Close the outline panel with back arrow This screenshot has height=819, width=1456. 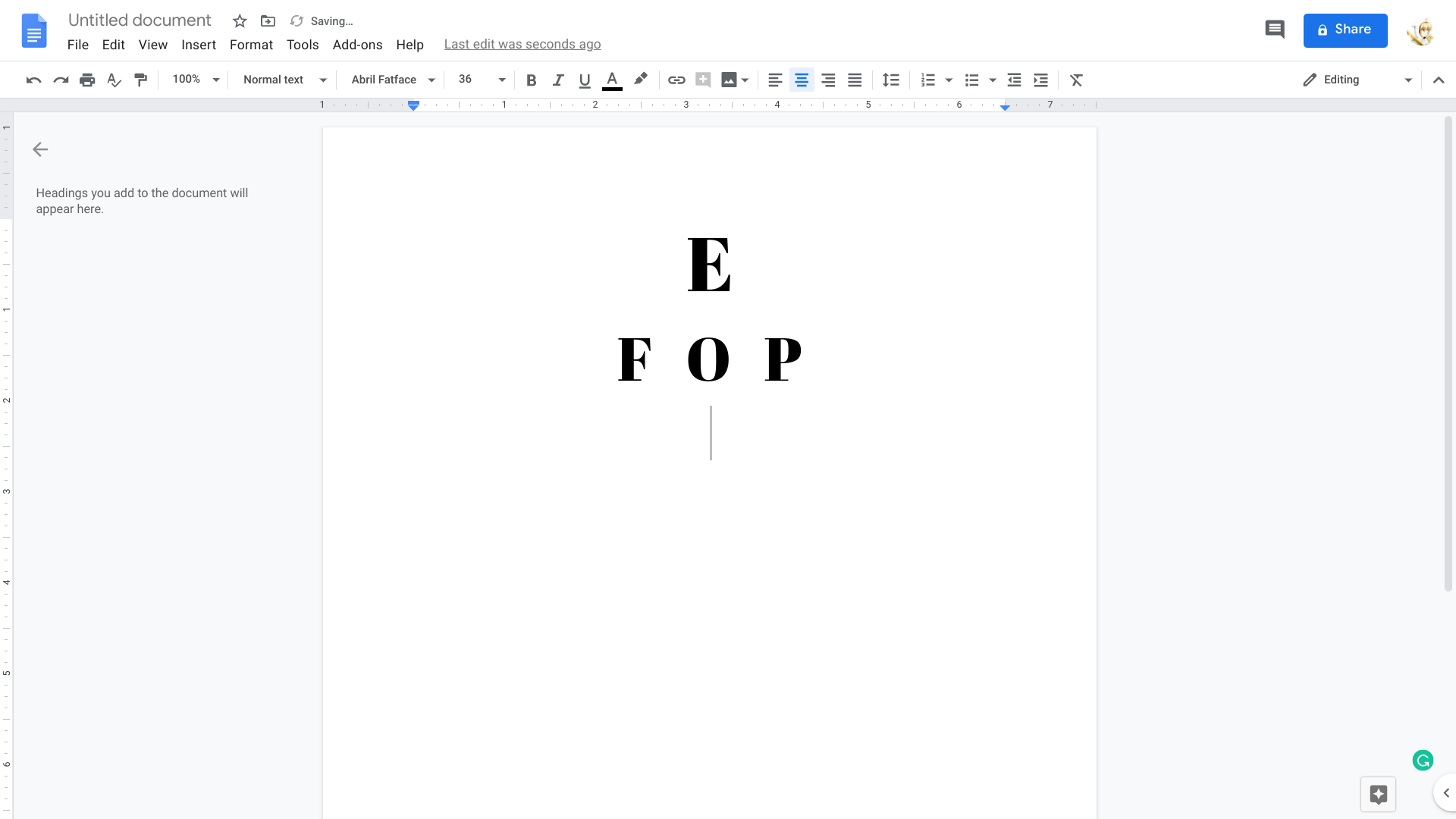(40, 149)
